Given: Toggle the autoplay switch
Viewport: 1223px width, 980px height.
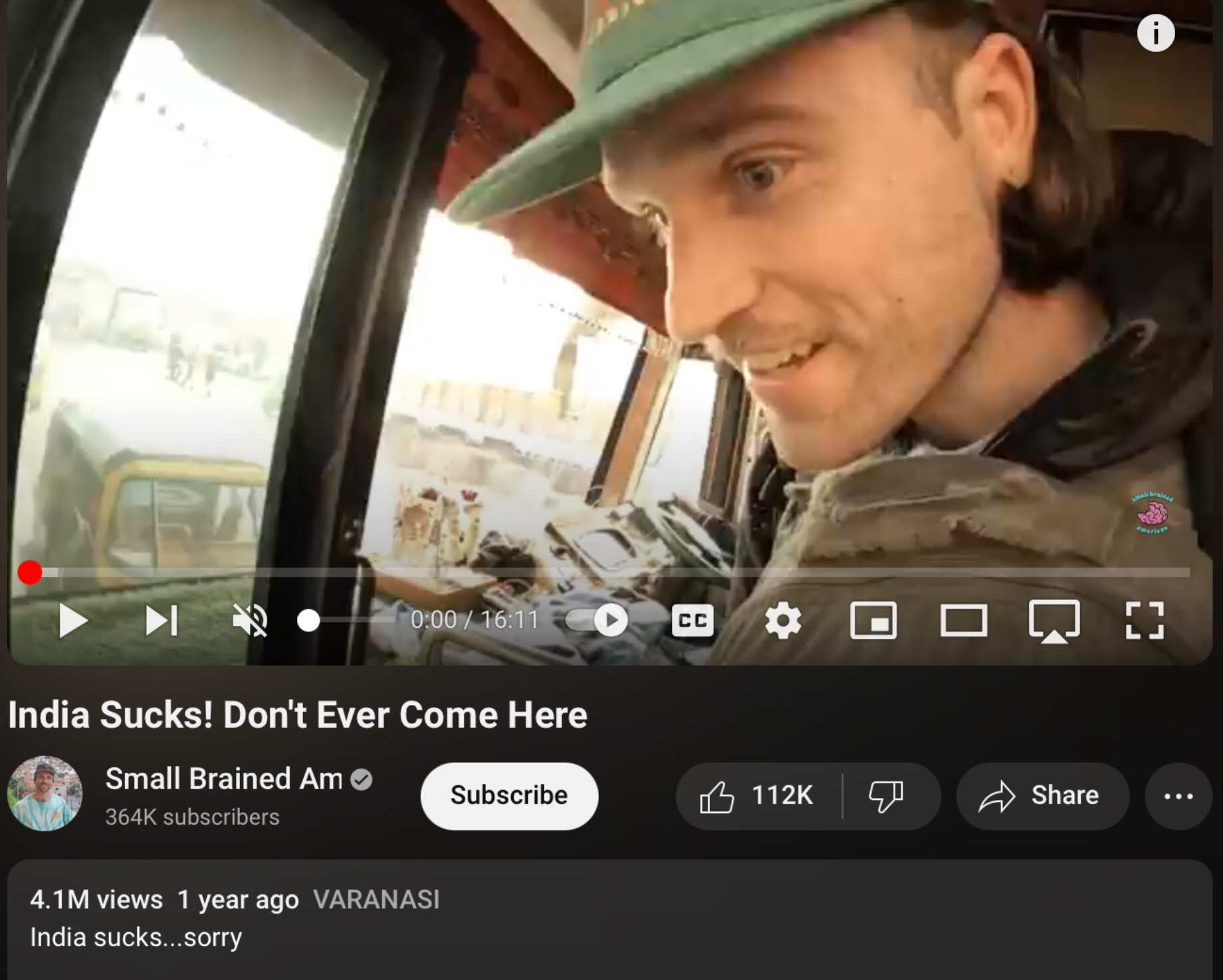Looking at the screenshot, I should pyautogui.click(x=598, y=621).
